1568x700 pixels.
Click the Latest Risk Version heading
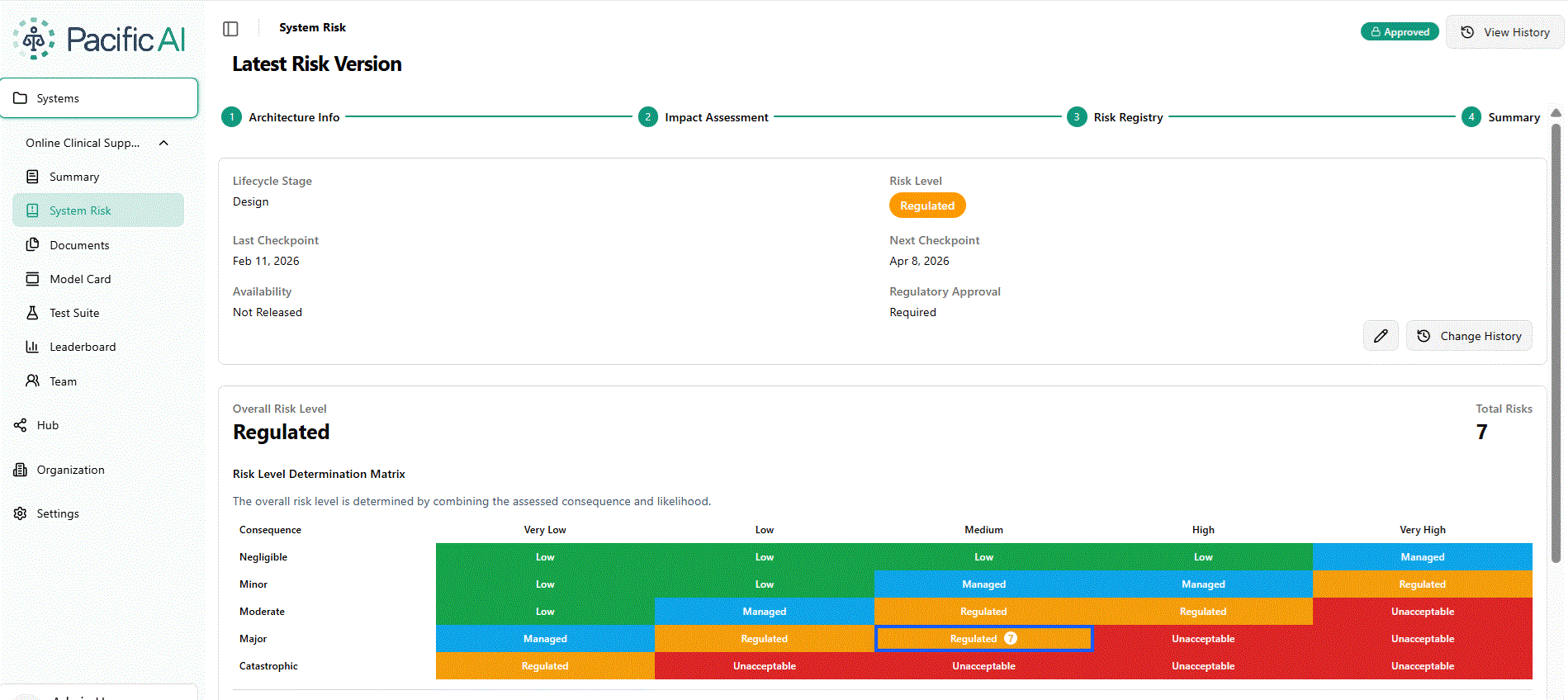tap(317, 64)
